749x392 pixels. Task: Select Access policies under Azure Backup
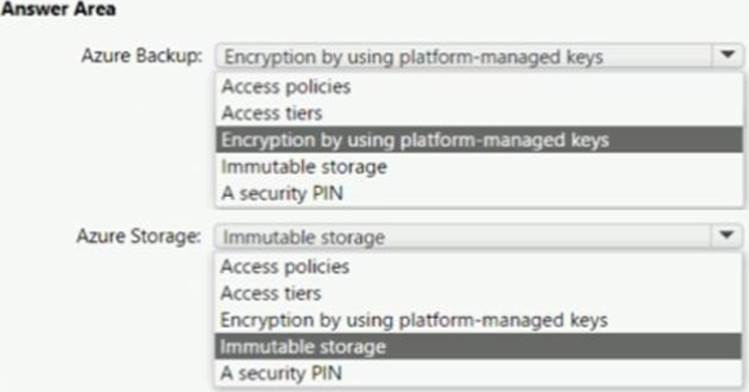coord(286,87)
